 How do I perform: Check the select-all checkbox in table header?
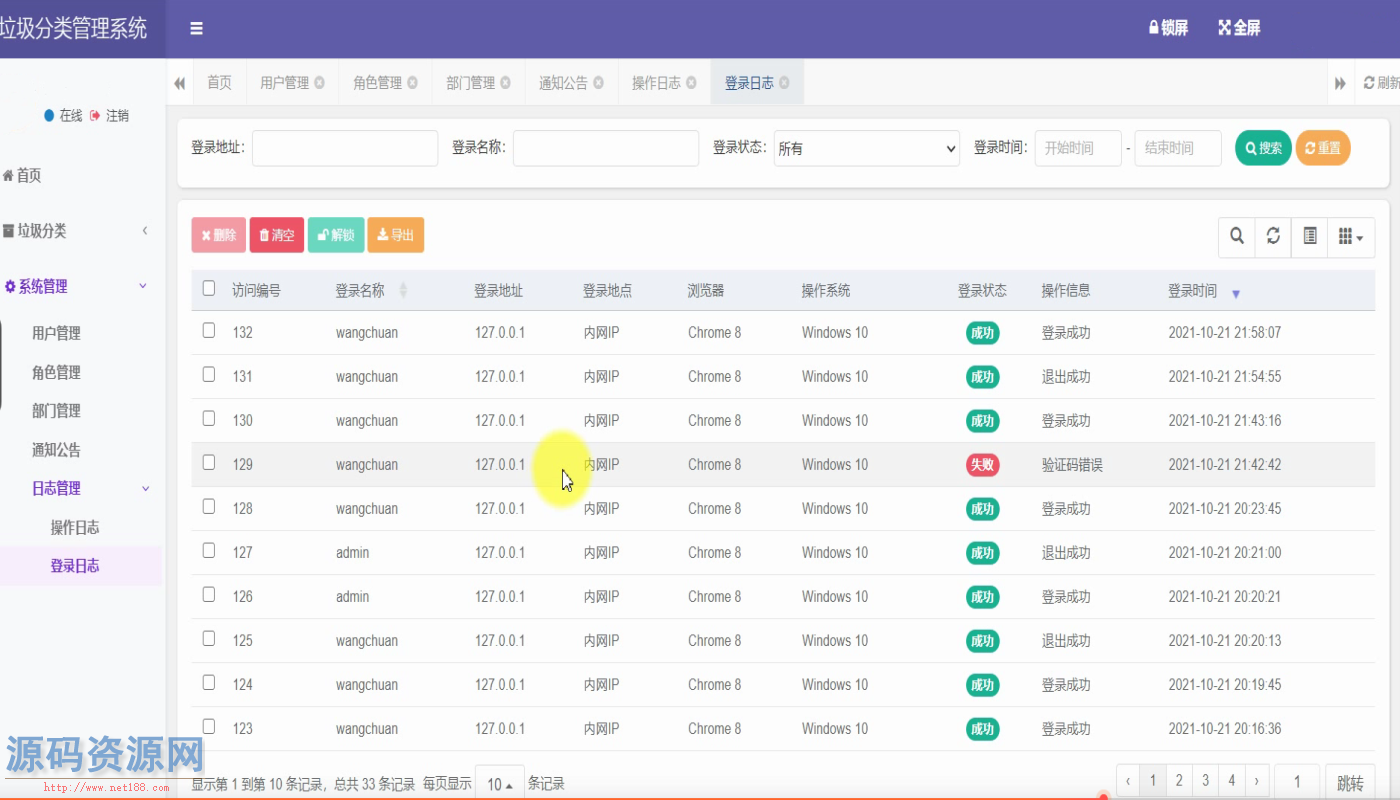pyautogui.click(x=209, y=289)
